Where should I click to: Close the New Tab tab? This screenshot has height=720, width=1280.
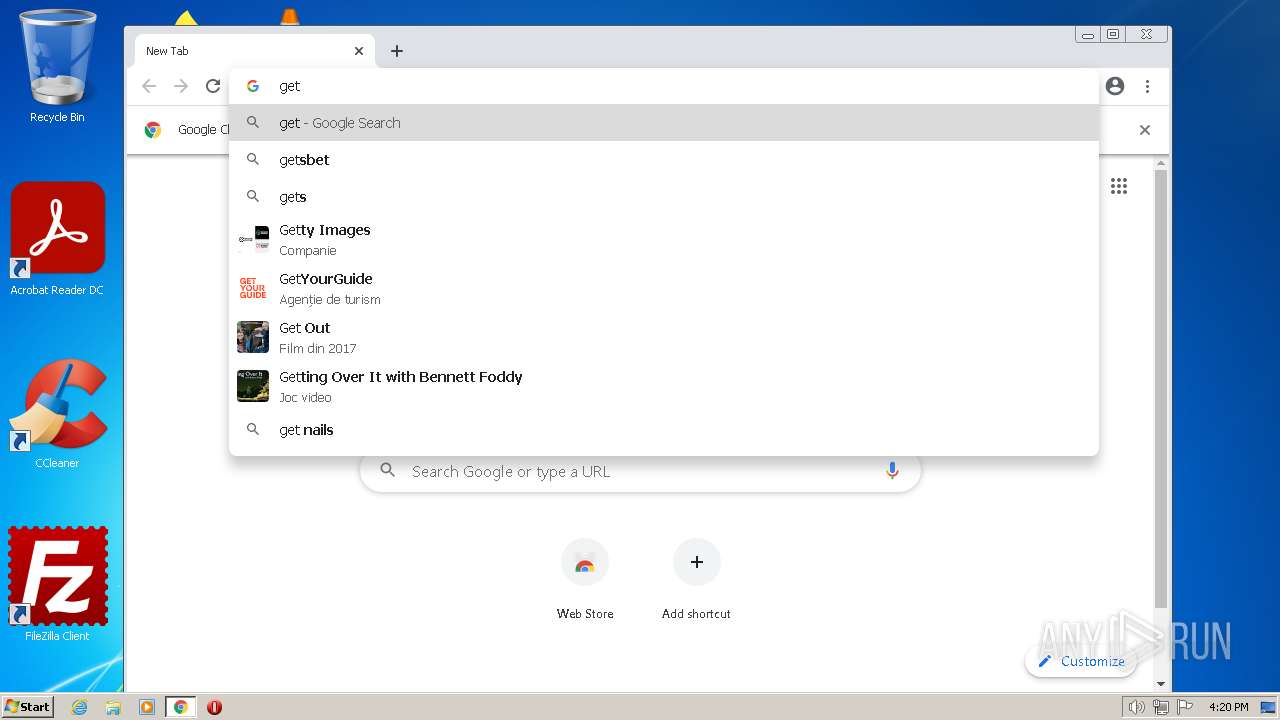pyautogui.click(x=359, y=51)
